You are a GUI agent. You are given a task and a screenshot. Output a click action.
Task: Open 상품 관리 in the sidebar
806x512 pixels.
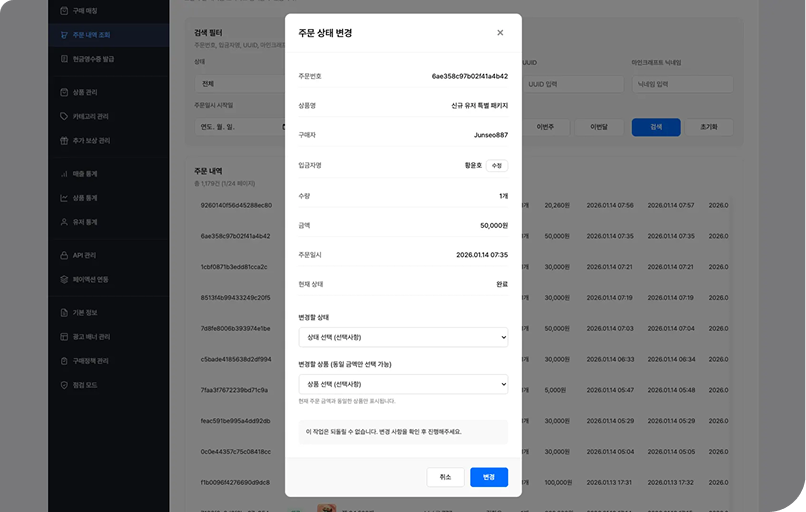(x=108, y=92)
